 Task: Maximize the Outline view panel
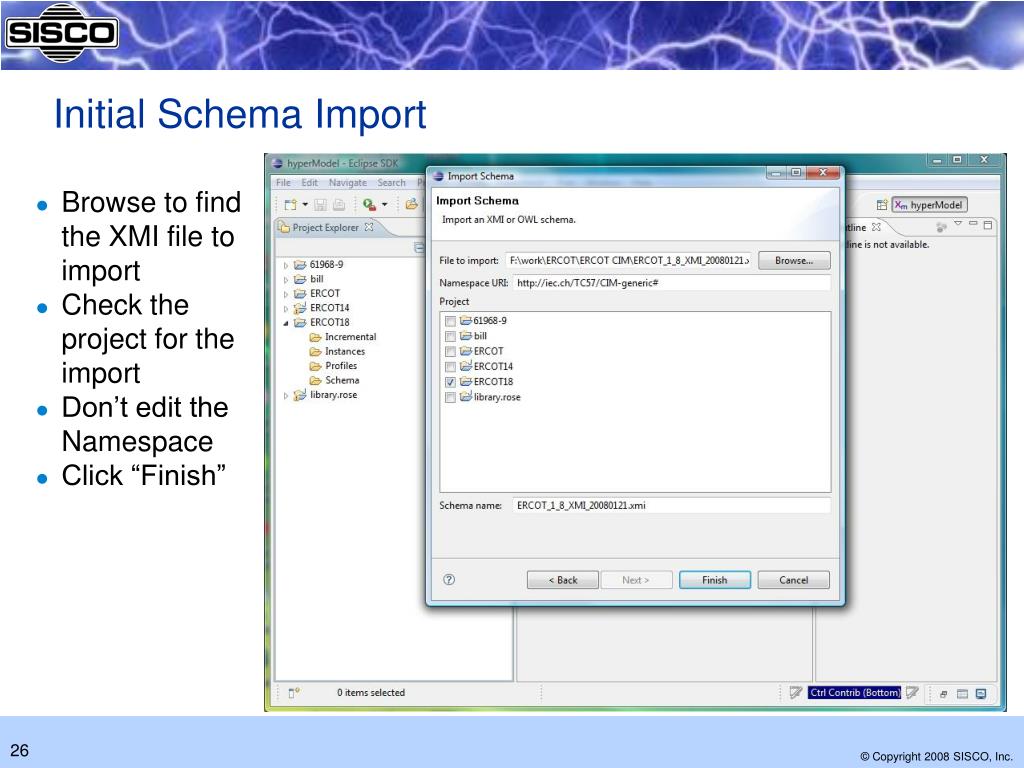coord(987,225)
